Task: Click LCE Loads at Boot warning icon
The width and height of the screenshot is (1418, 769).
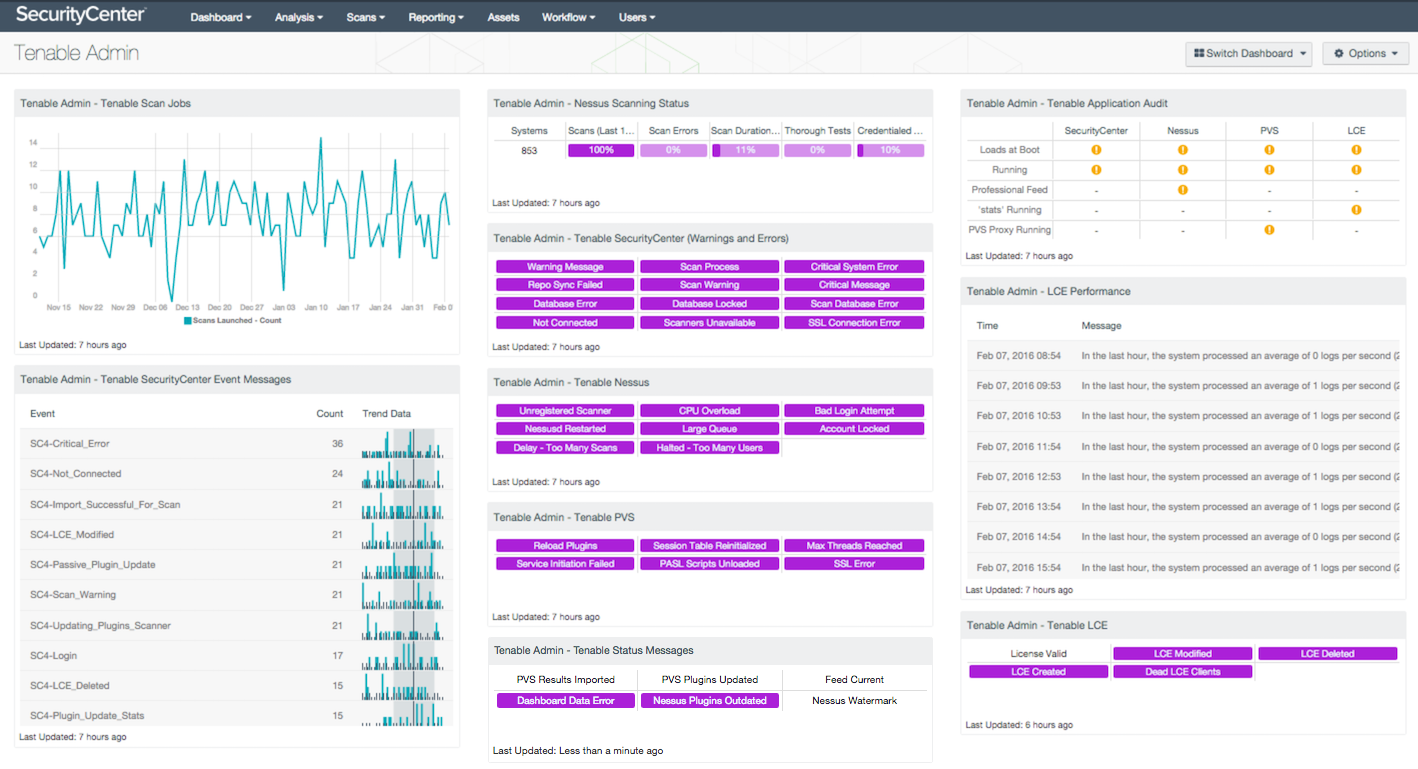Action: pos(1356,150)
